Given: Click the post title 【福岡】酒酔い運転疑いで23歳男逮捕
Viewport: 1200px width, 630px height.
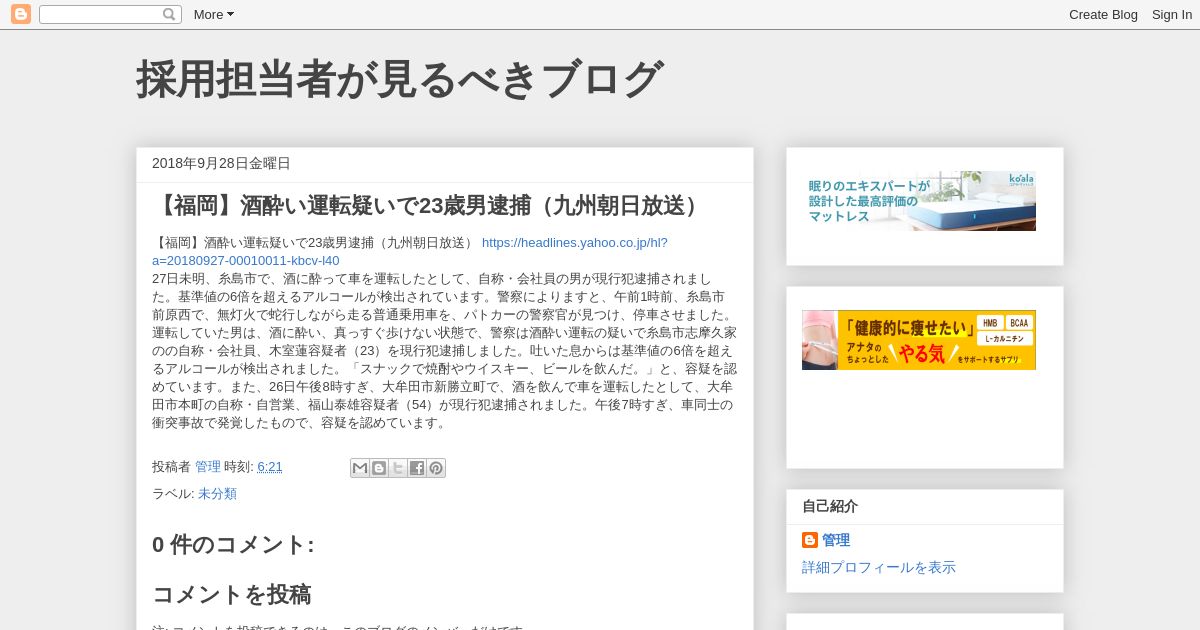Looking at the screenshot, I should pyautogui.click(x=430, y=206).
